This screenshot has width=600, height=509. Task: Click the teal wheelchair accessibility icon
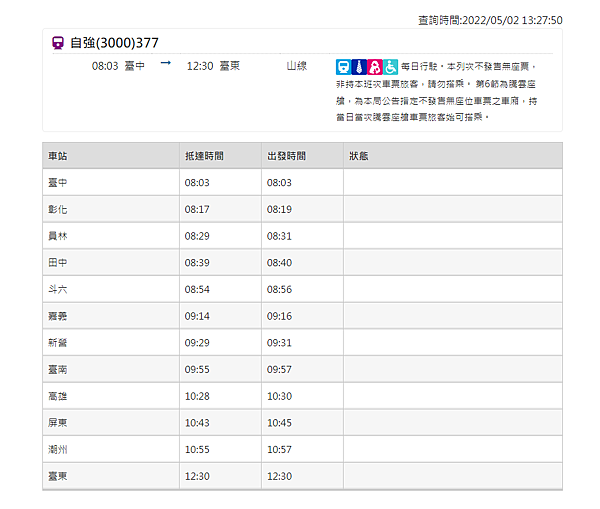(391, 67)
